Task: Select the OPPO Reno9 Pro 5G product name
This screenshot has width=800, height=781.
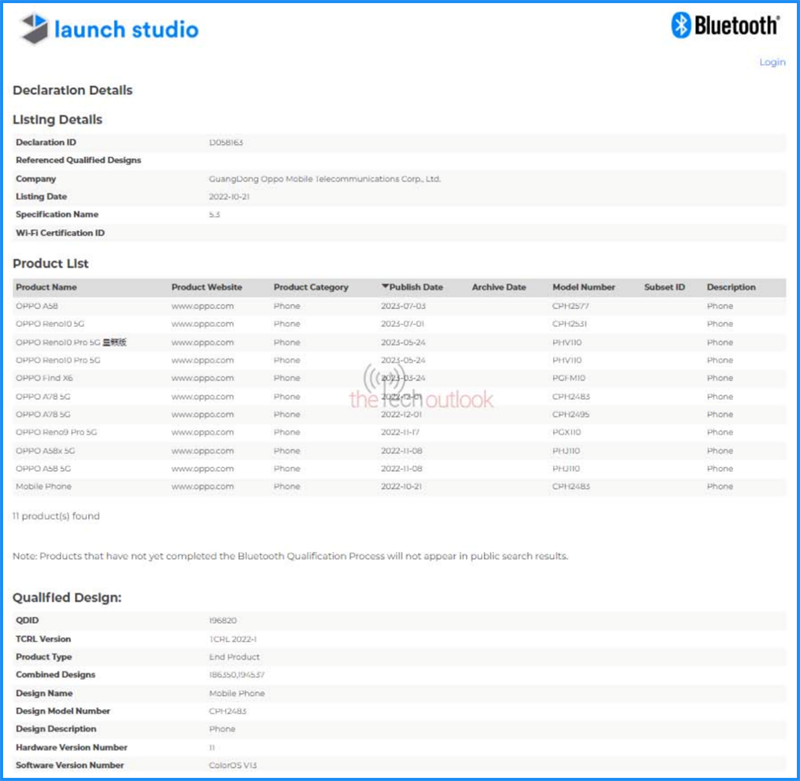Action: pos(56,432)
